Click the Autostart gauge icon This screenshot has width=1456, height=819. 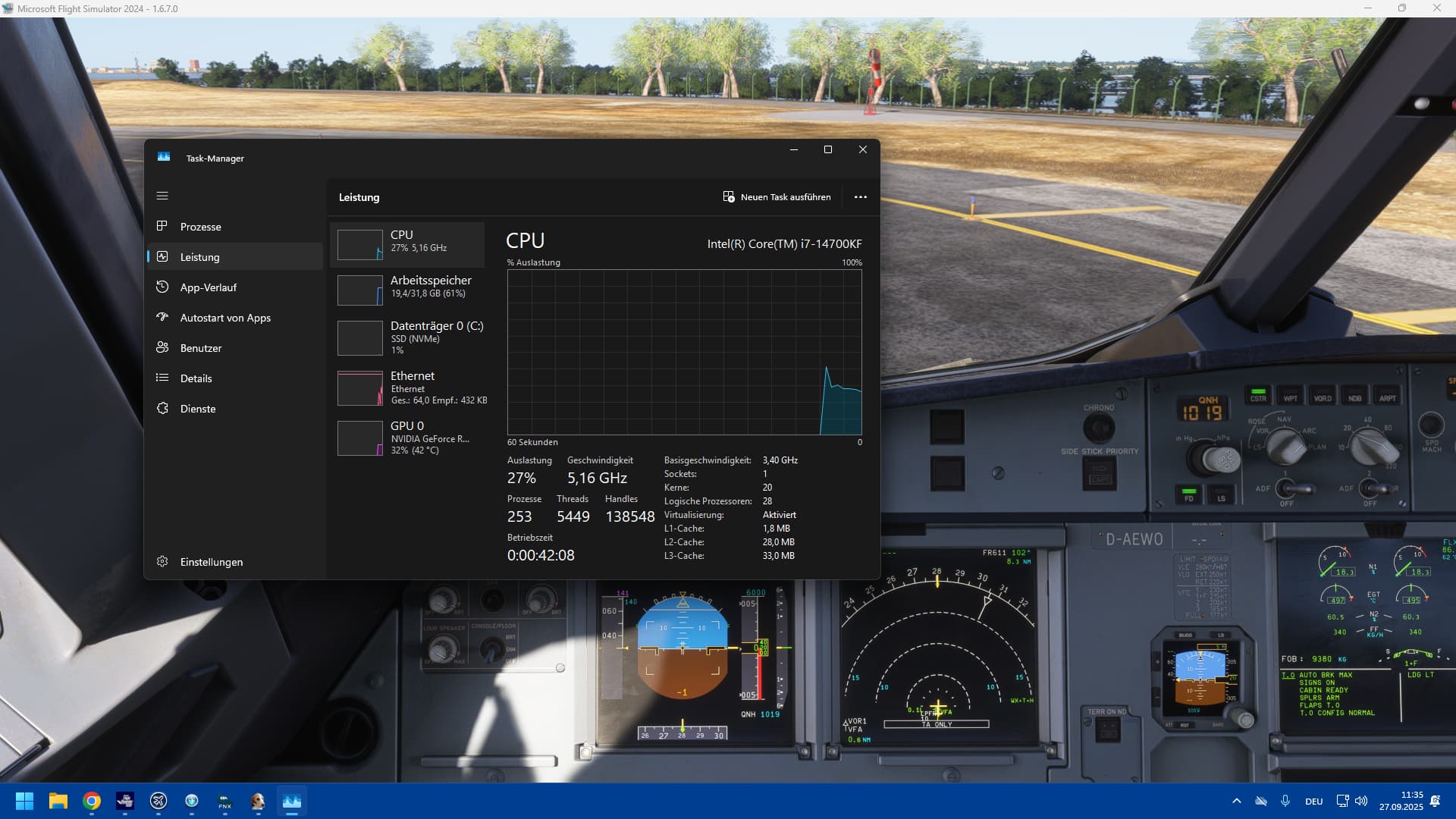click(x=162, y=317)
